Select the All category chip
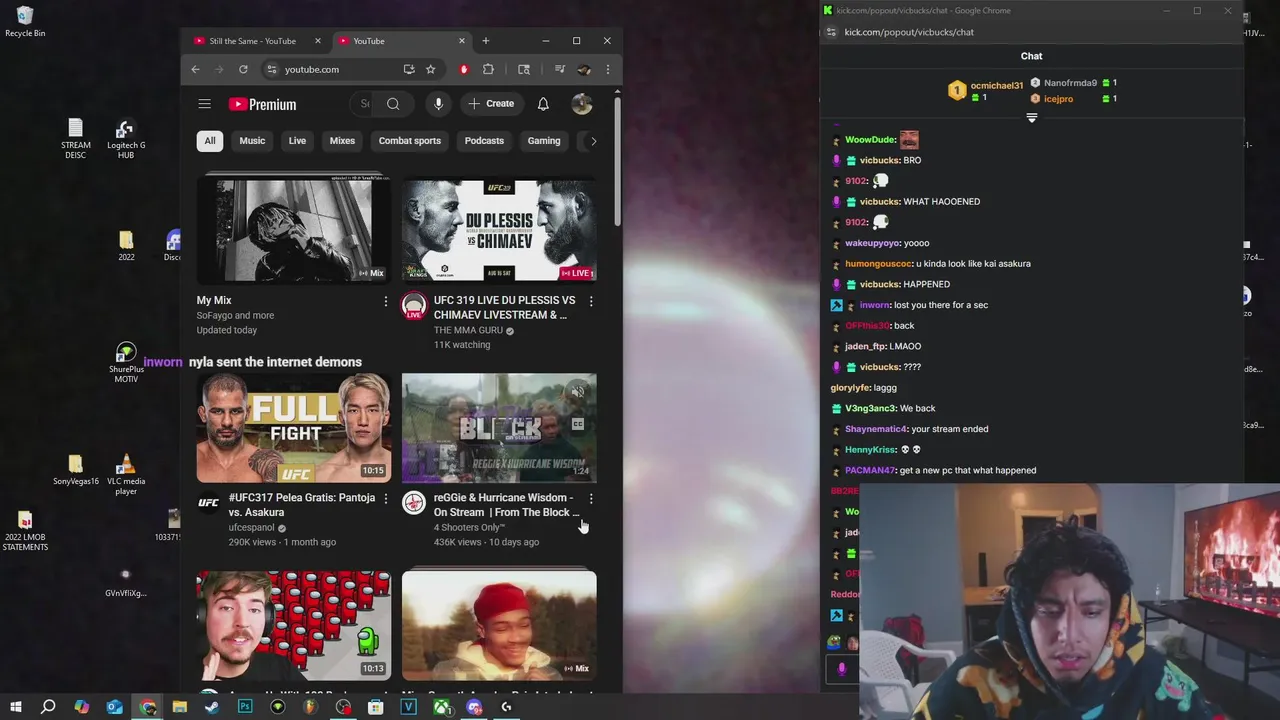Image resolution: width=1280 pixels, height=720 pixels. tap(210, 141)
